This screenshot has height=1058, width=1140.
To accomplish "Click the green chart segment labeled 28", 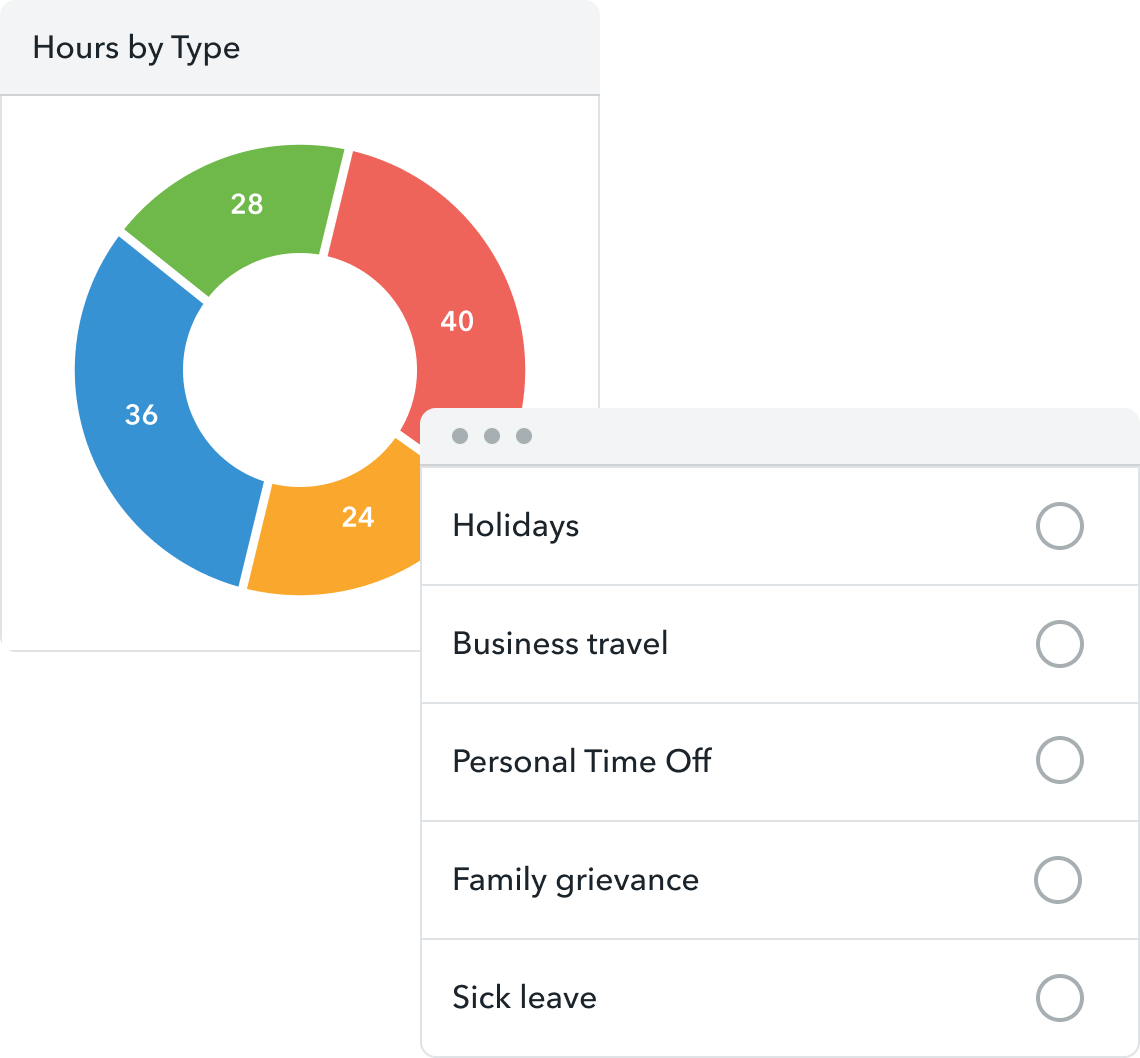I will point(247,204).
